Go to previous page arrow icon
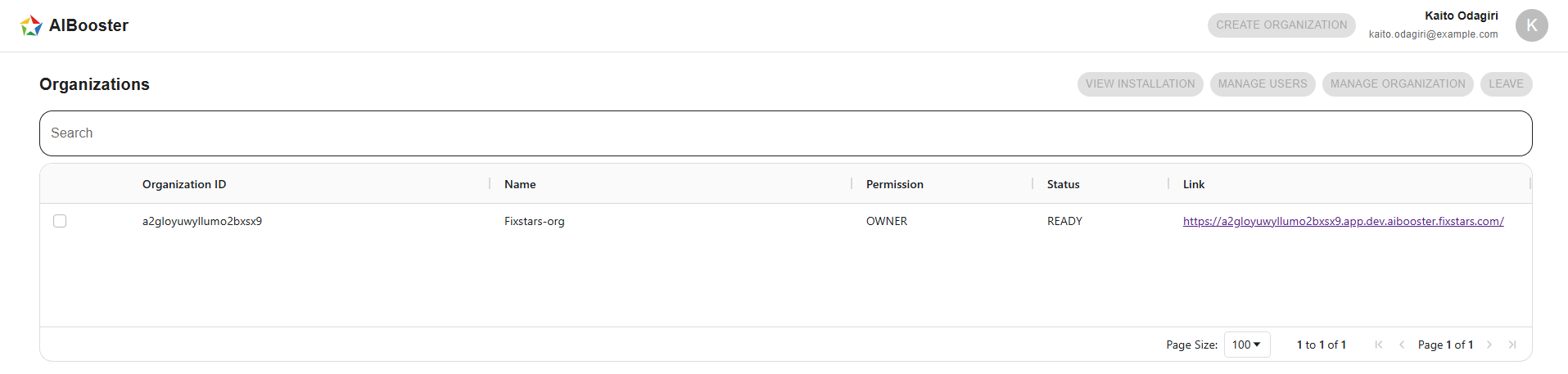Screen dimensions: 1568x374 coord(1402,345)
